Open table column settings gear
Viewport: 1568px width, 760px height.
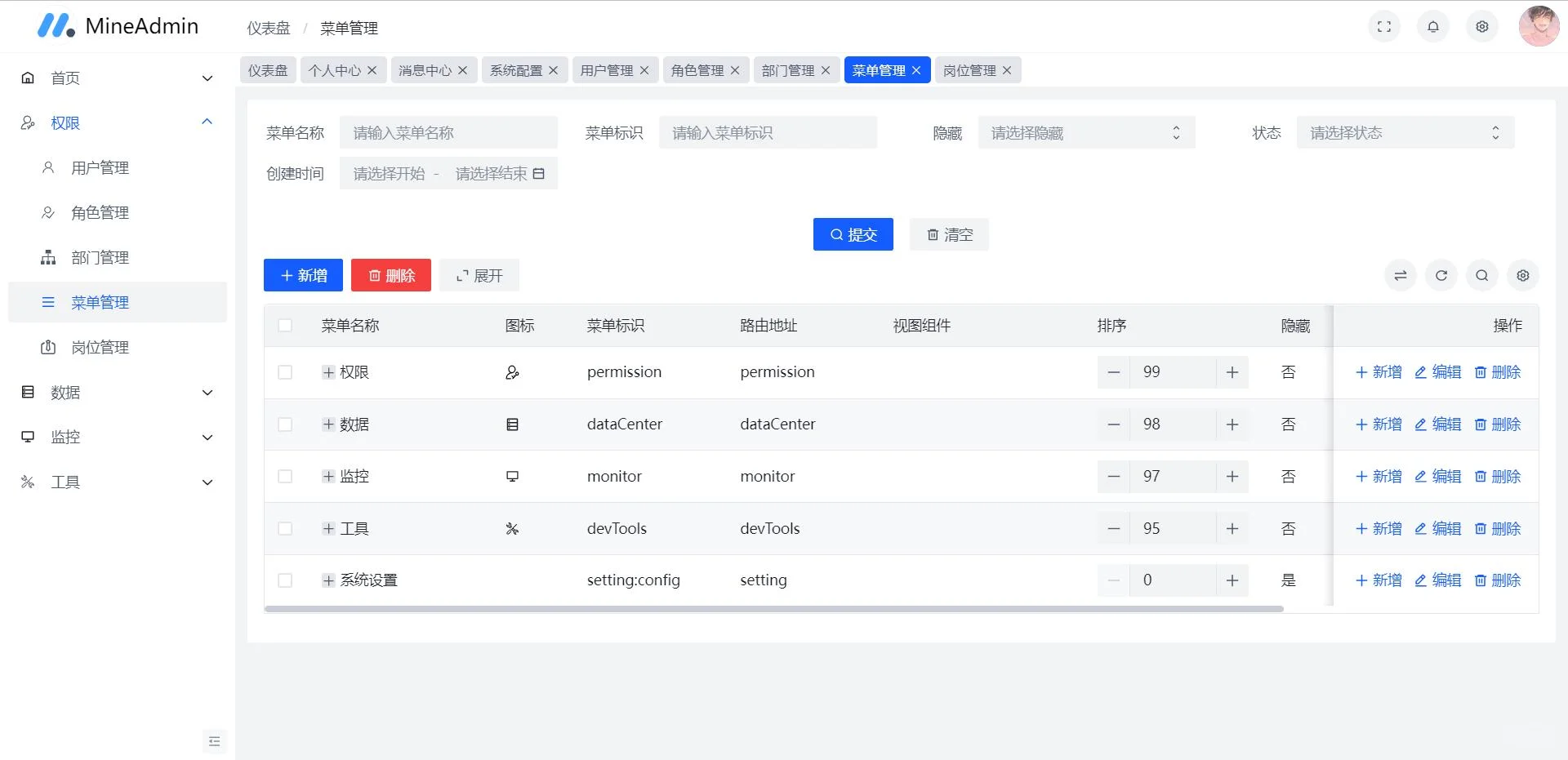(1523, 276)
